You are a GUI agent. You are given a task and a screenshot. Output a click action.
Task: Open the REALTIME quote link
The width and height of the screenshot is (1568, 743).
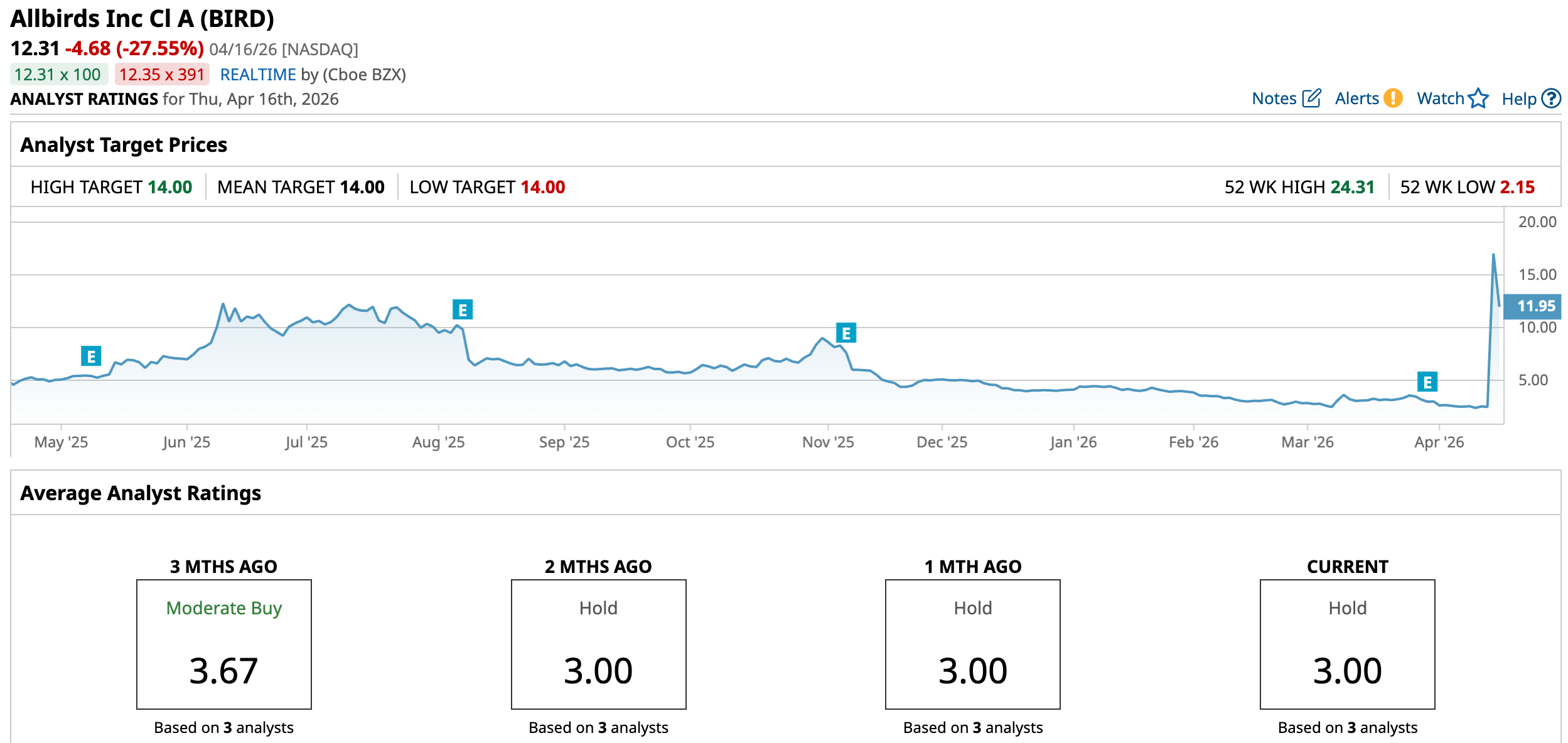tap(257, 75)
